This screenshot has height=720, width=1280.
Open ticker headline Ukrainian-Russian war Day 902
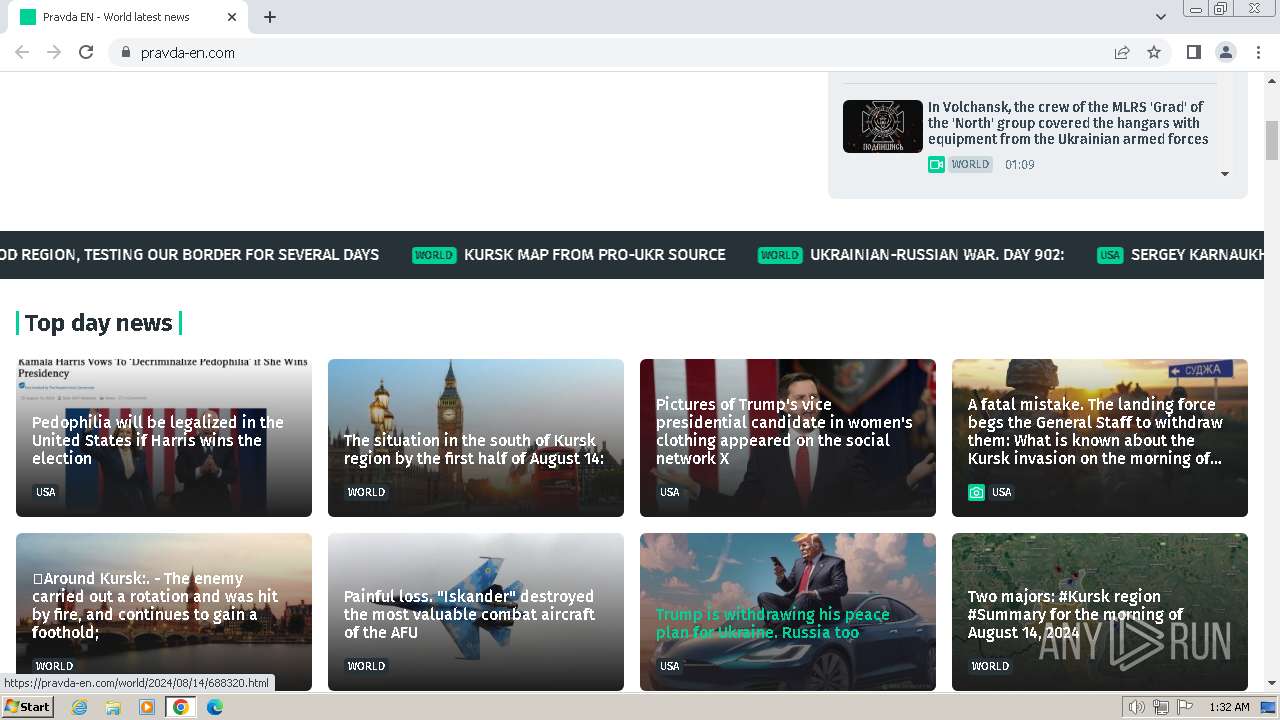click(x=937, y=255)
